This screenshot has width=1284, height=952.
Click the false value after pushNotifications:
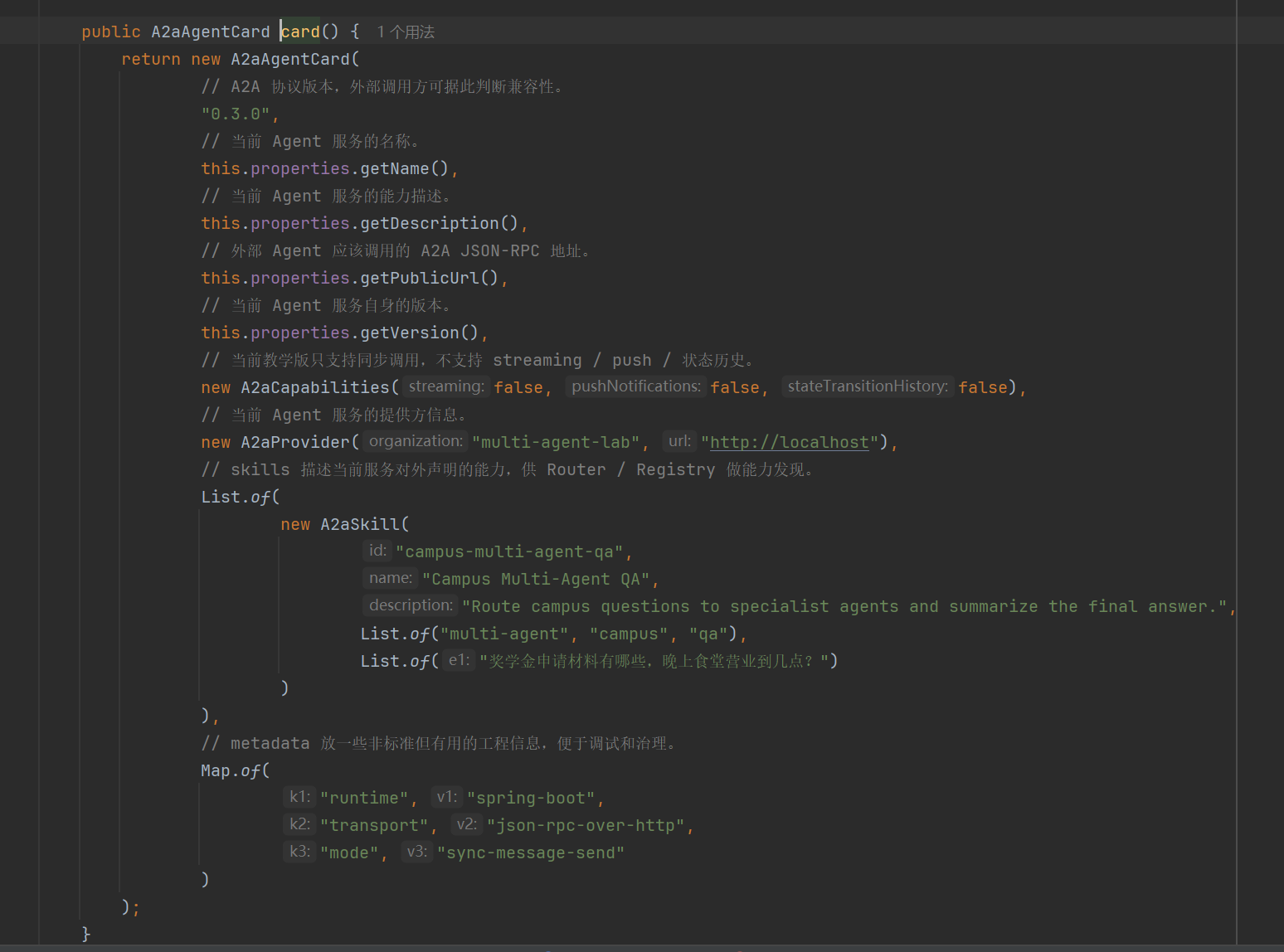pos(735,387)
